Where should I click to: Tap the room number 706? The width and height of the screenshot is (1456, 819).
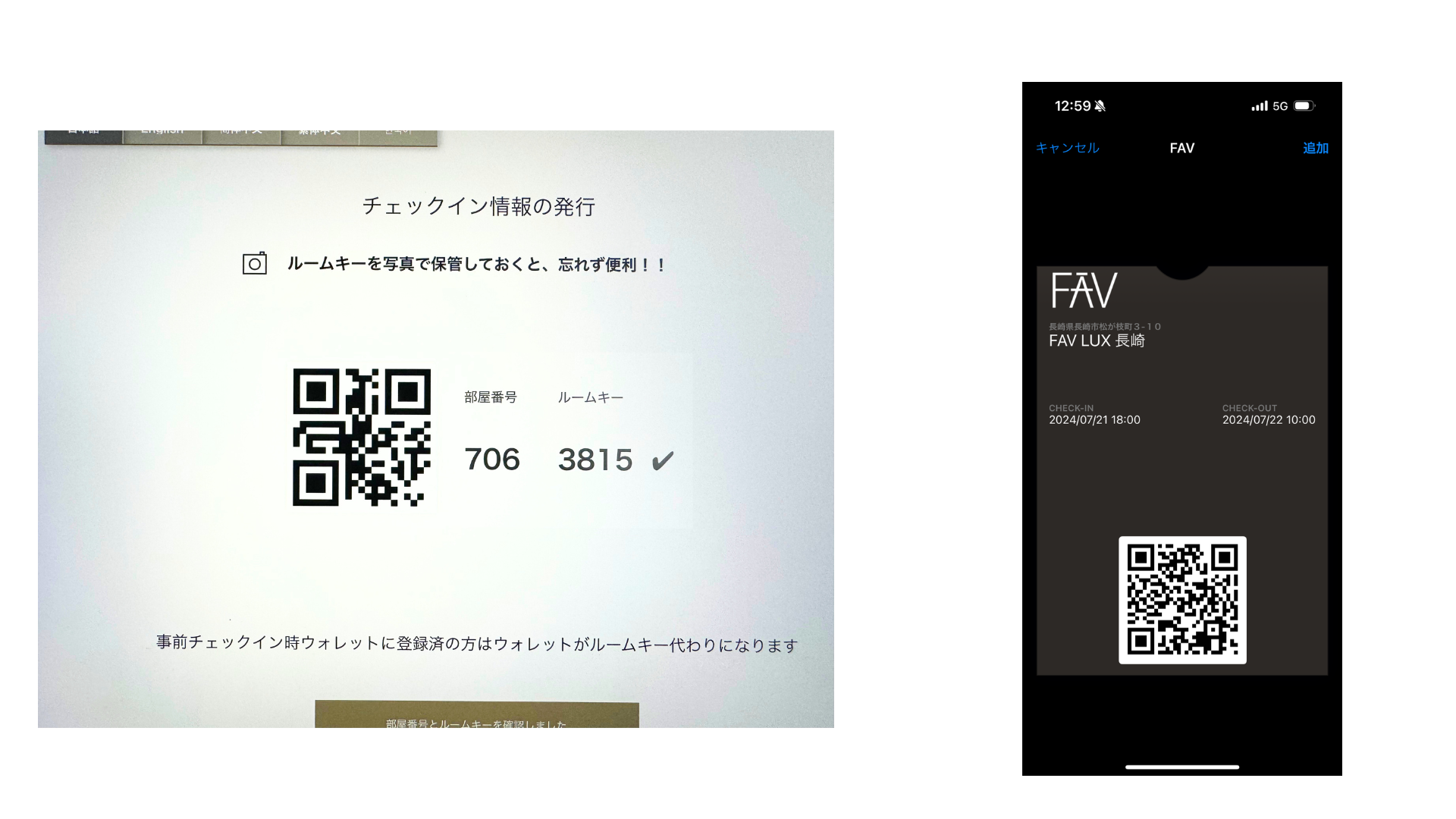click(492, 460)
